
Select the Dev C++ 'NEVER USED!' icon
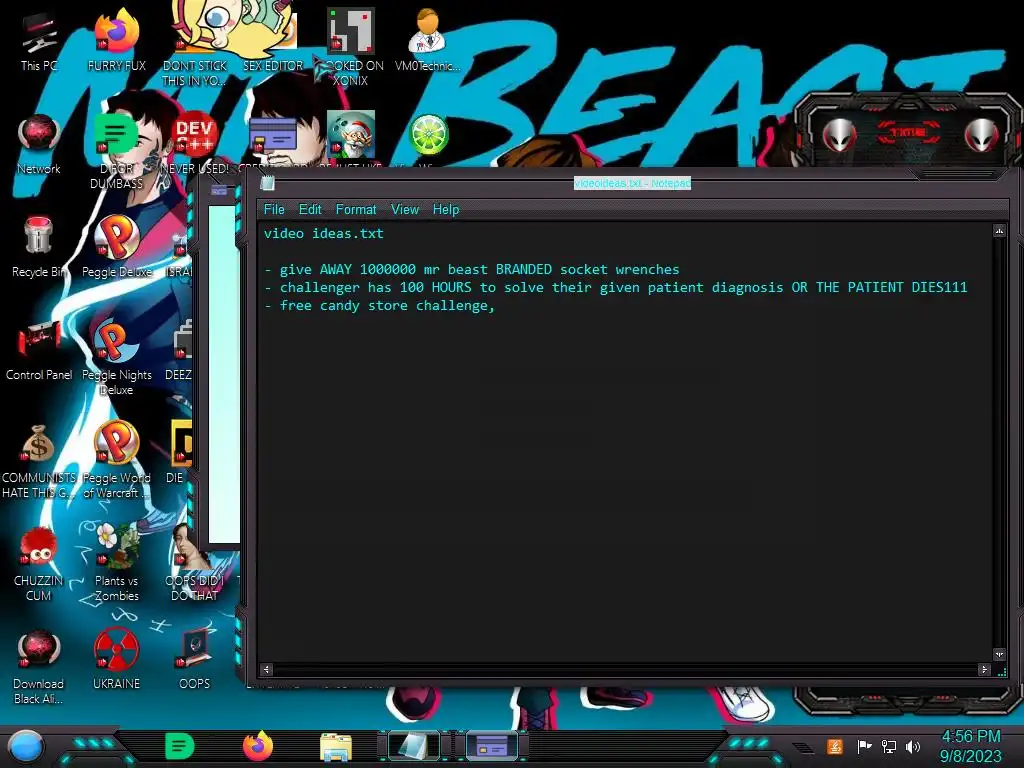[x=195, y=144]
